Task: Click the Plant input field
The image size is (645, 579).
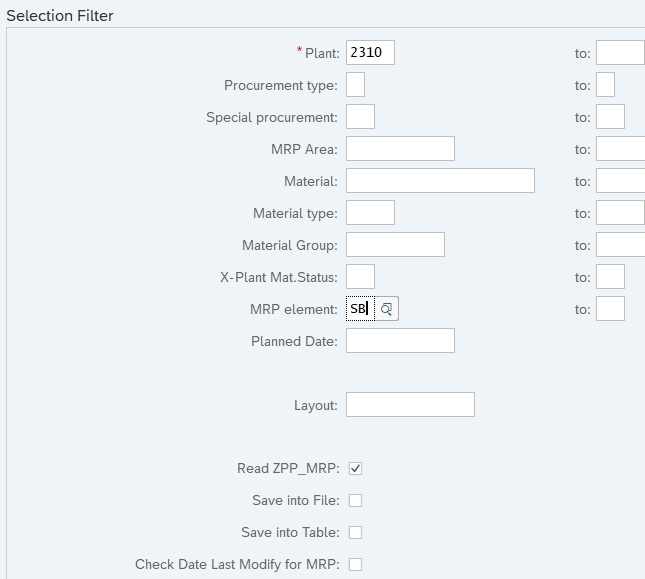Action: [370, 53]
